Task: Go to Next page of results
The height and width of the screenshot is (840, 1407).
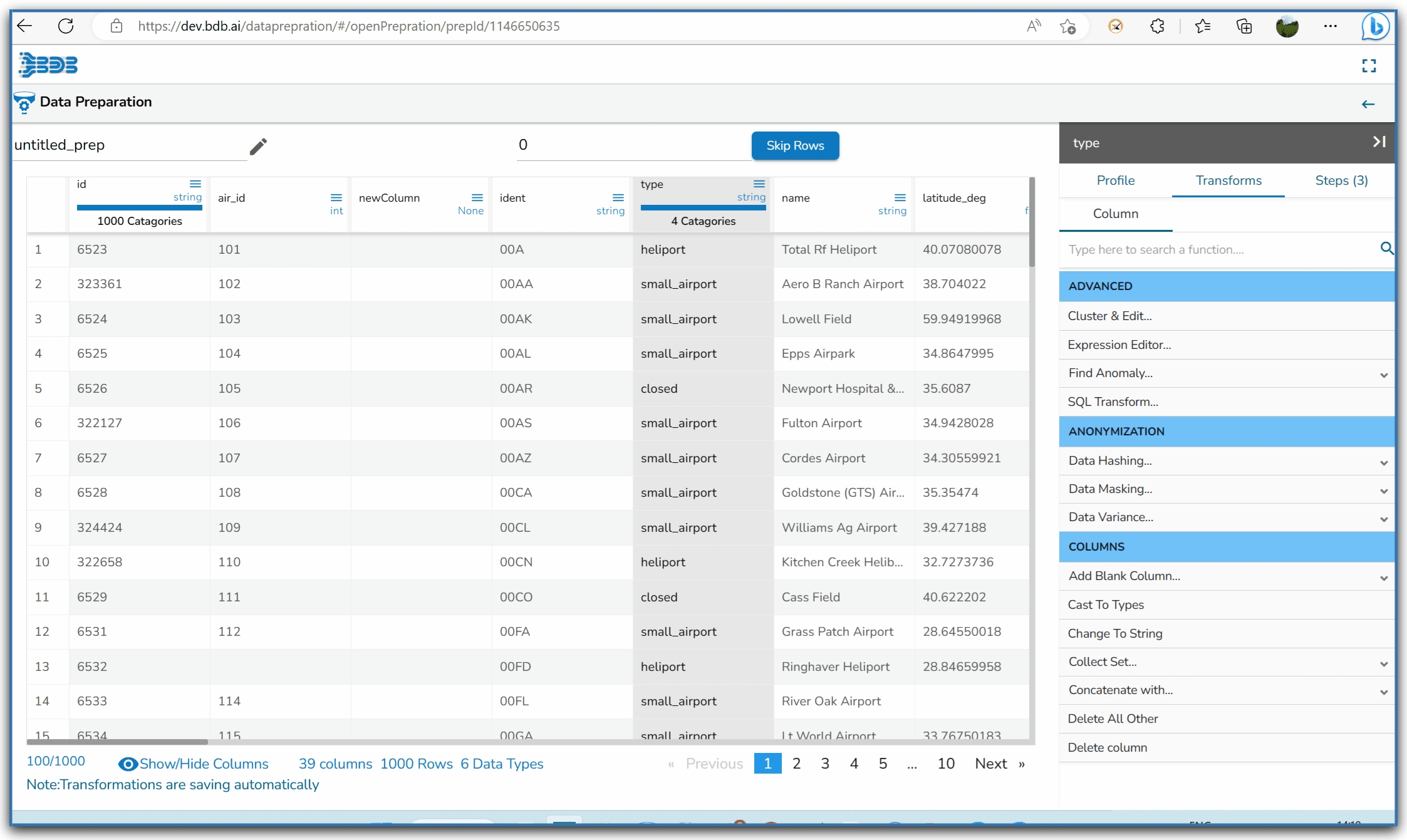Action: (x=991, y=764)
